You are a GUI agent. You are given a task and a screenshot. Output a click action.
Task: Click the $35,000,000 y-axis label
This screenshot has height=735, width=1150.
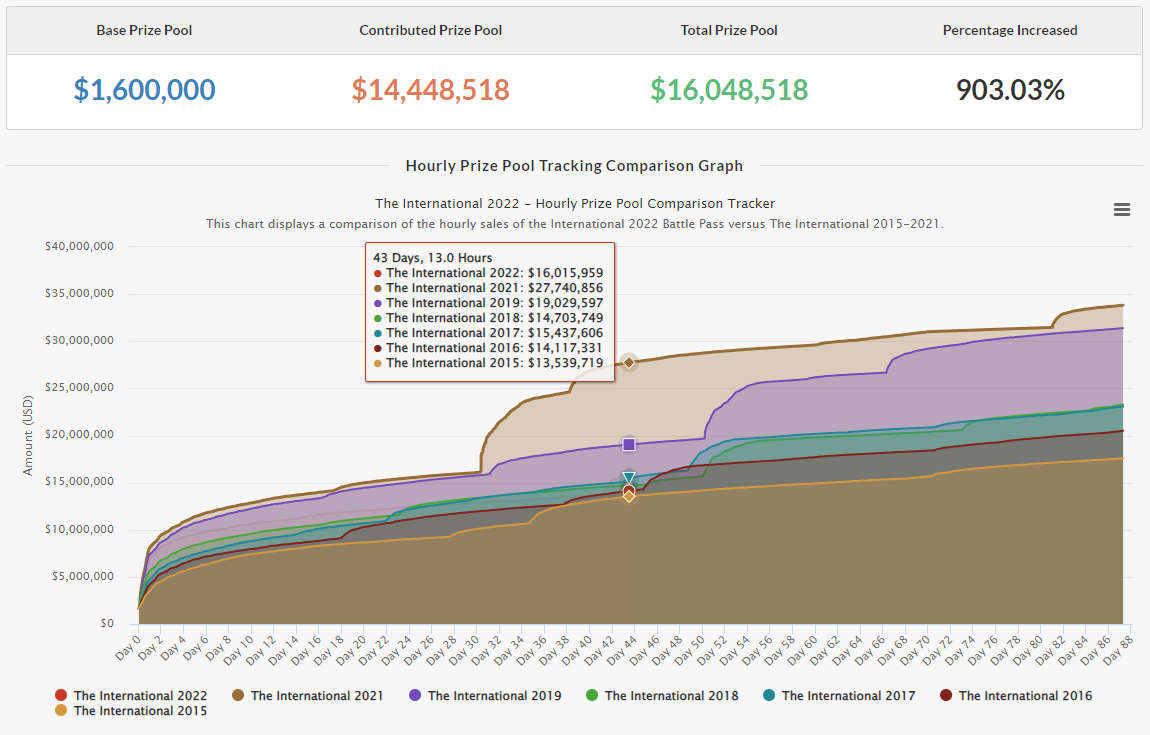[x=79, y=293]
